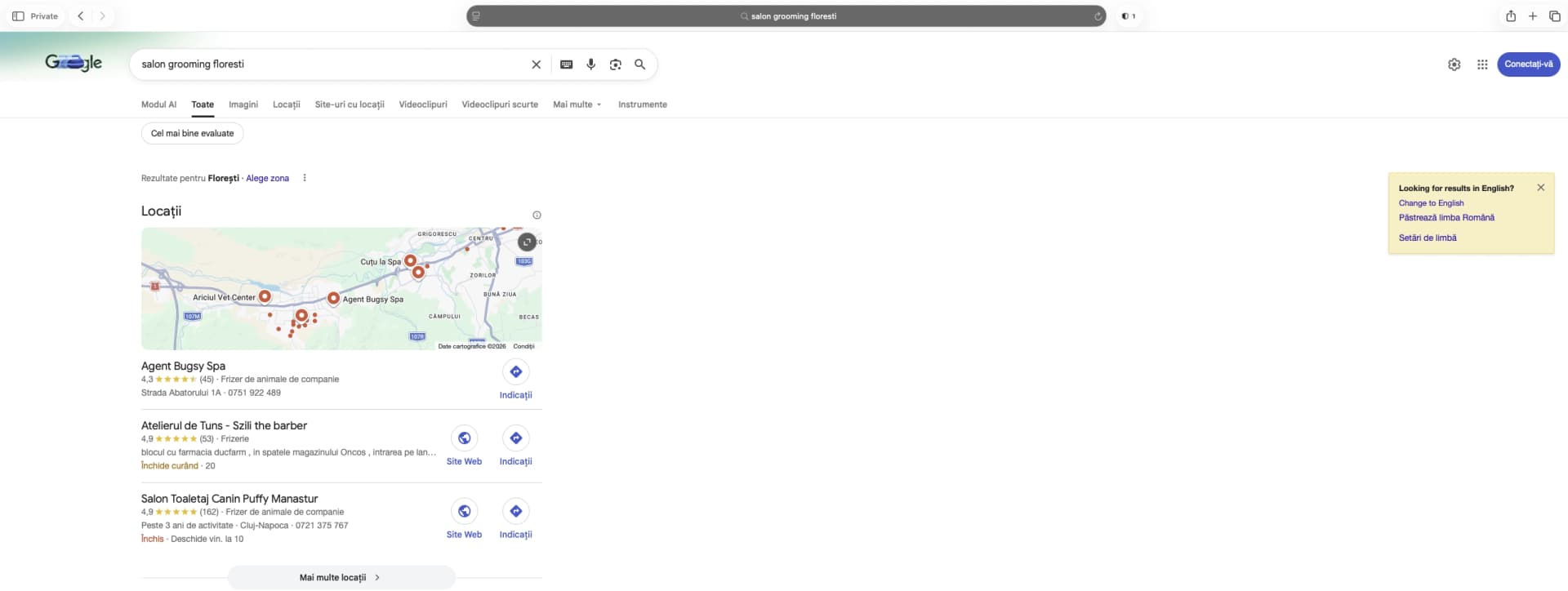Get directions icon for Agent Bugsy Spa

[515, 372]
